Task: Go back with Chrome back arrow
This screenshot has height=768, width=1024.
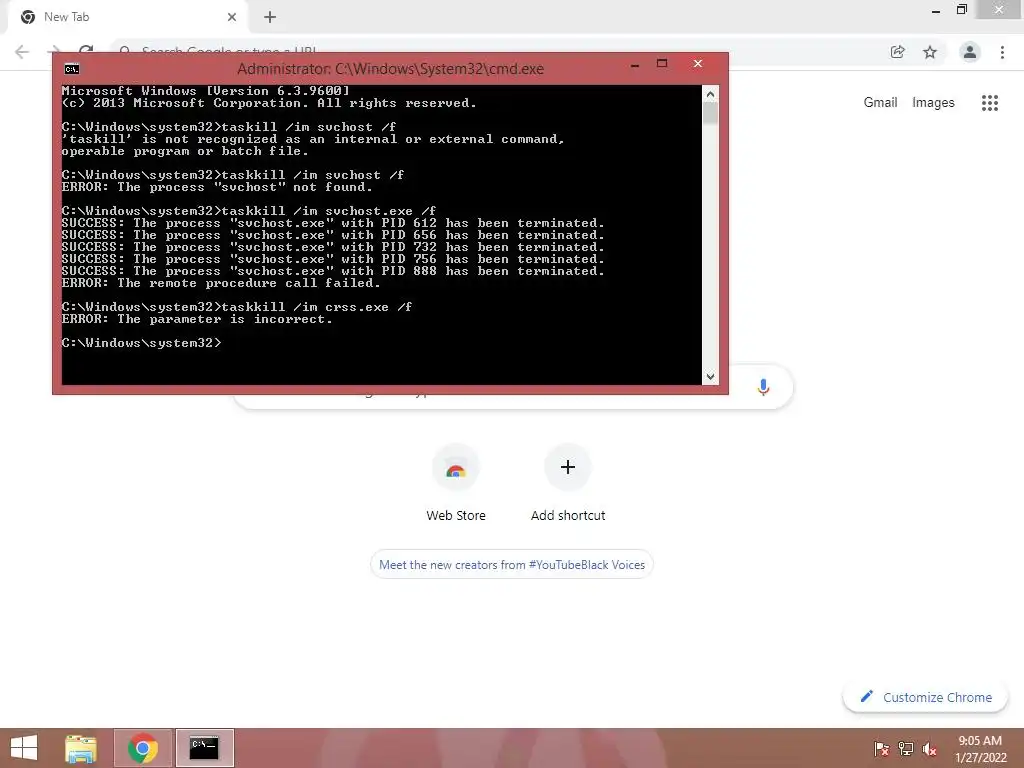Action: [22, 52]
